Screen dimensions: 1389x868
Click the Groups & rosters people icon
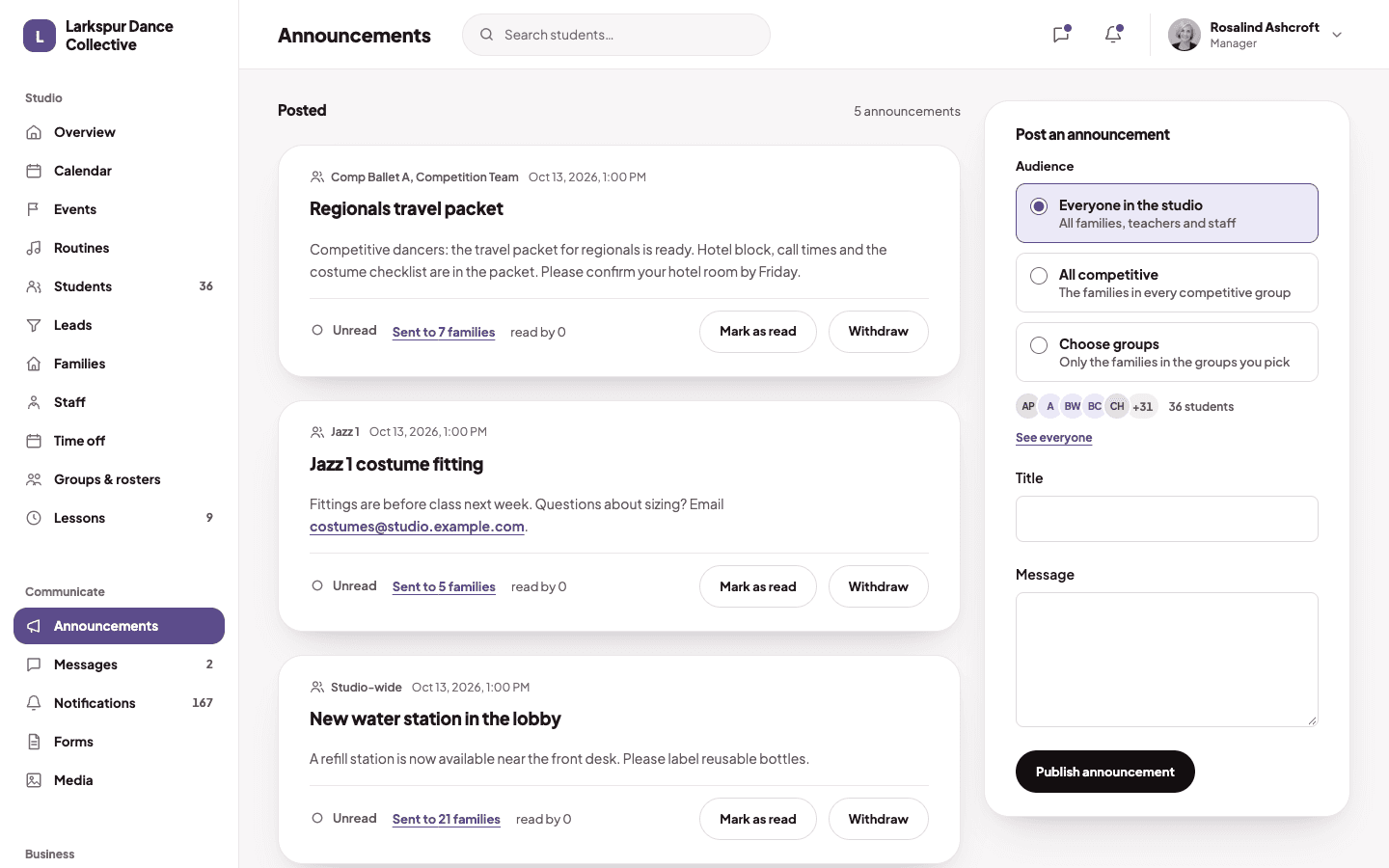(34, 479)
